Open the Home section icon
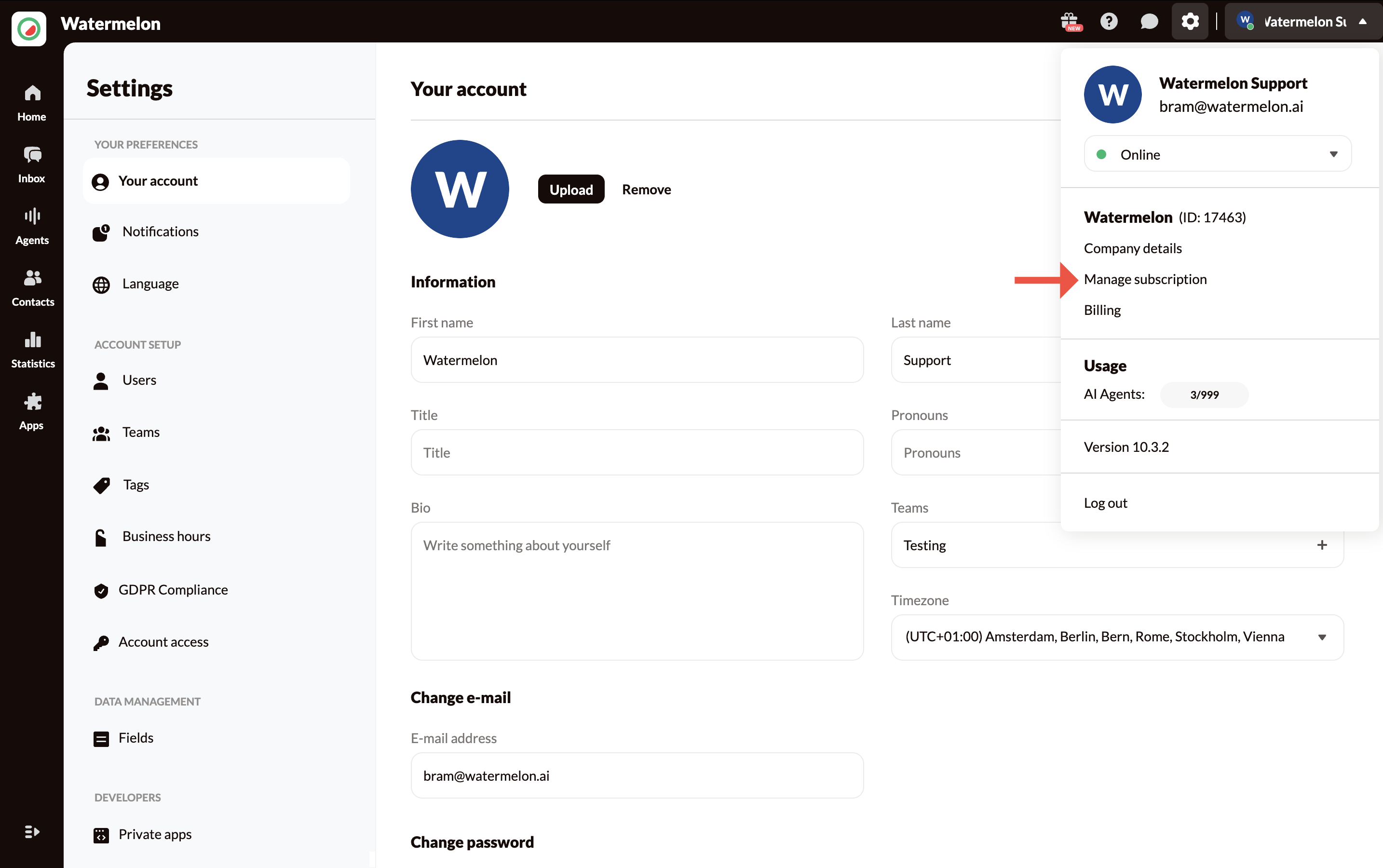This screenshot has height=868, width=1383. 32,93
